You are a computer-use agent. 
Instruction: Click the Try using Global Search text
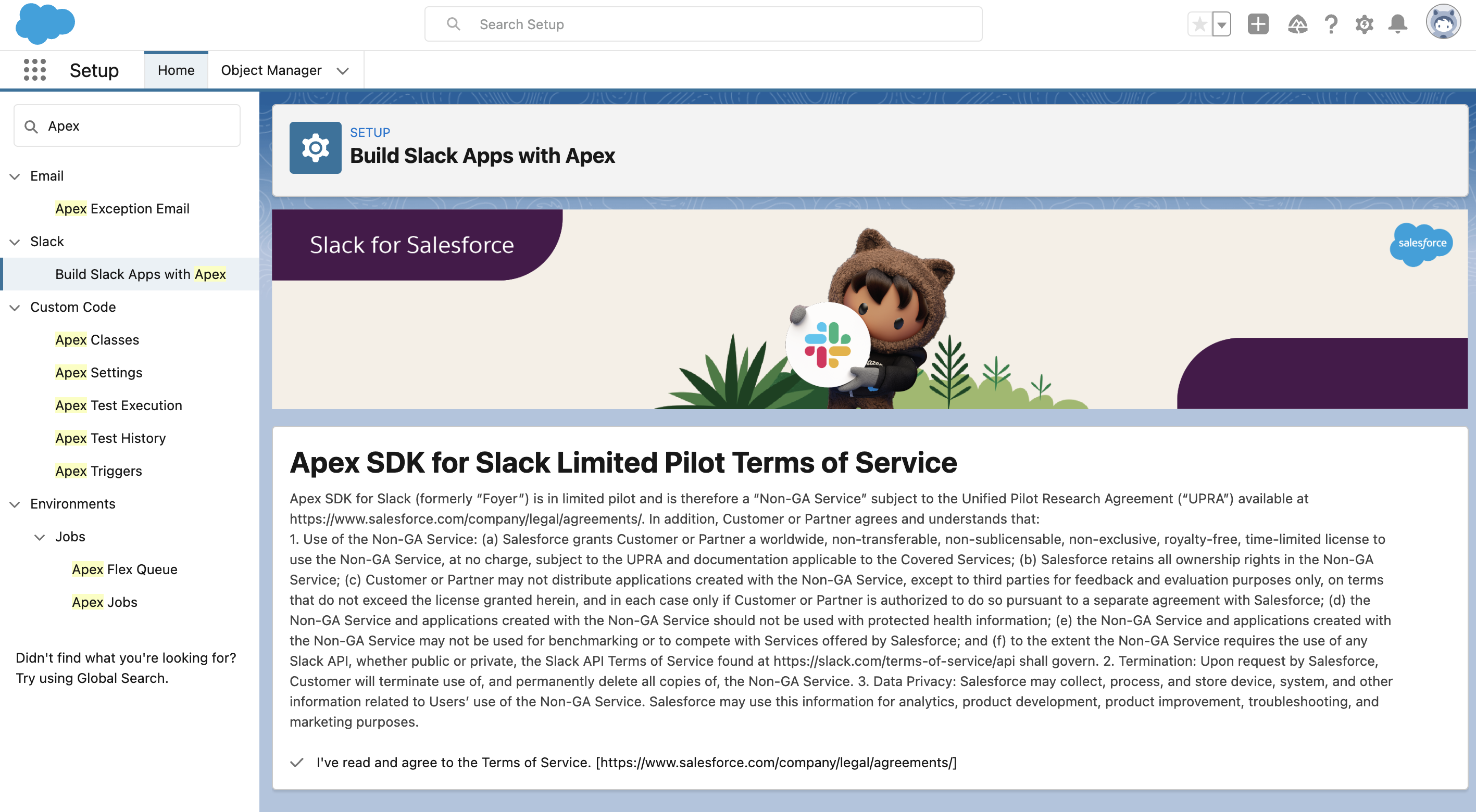click(92, 678)
